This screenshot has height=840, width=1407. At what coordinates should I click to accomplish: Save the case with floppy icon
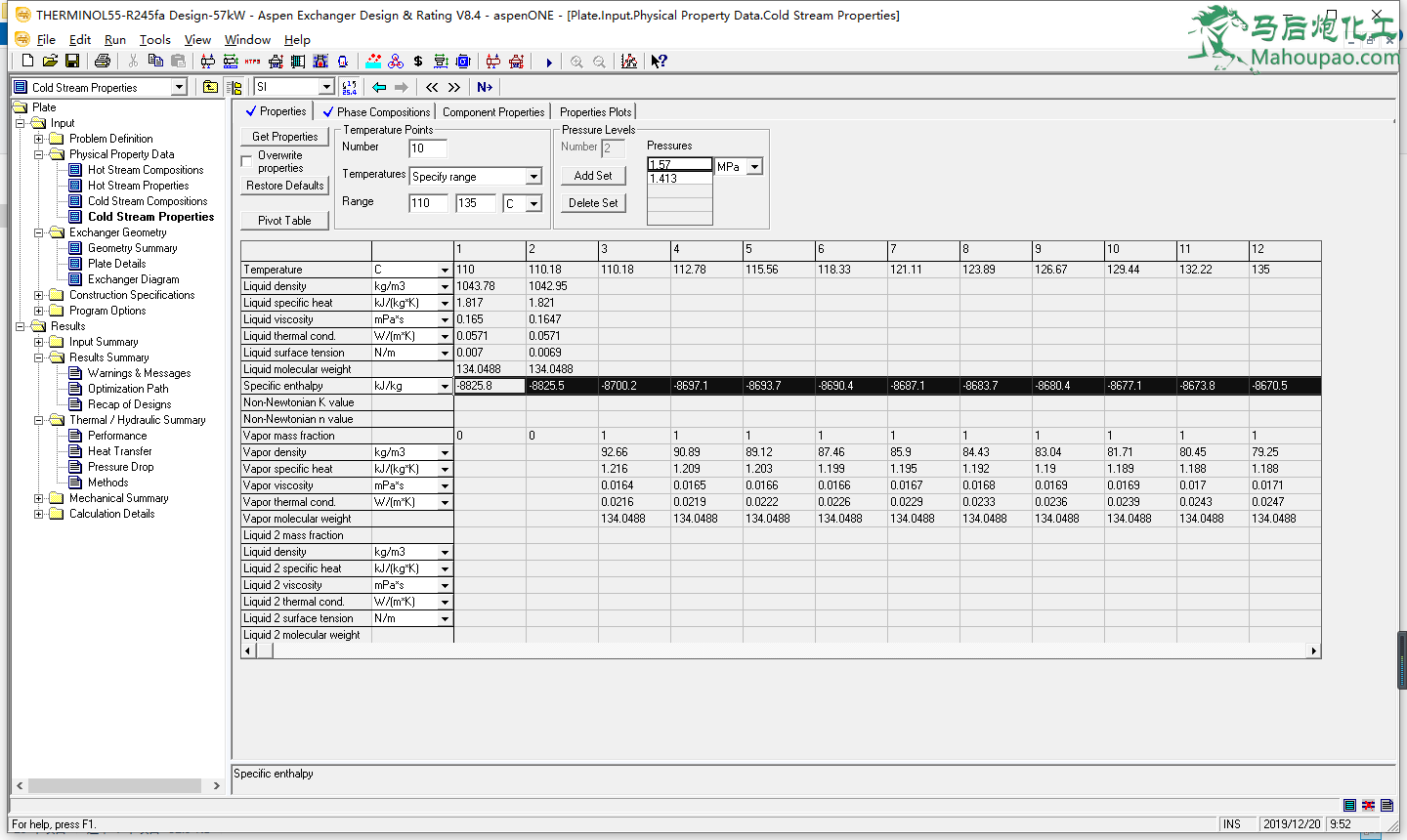point(72,62)
